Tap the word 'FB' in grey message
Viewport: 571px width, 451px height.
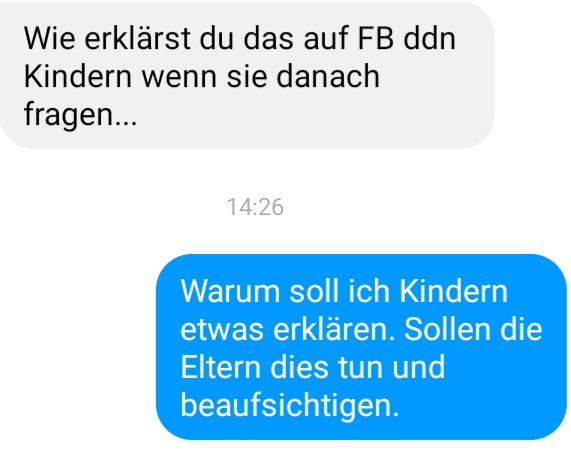375,39
